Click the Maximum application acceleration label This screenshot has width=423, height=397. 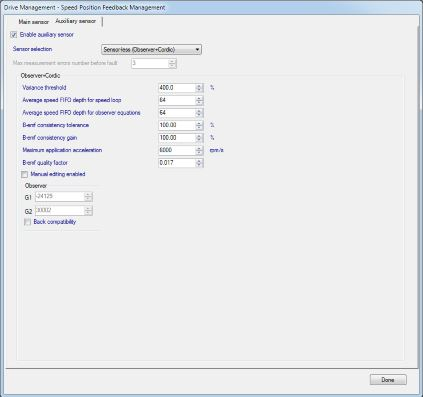(62, 150)
